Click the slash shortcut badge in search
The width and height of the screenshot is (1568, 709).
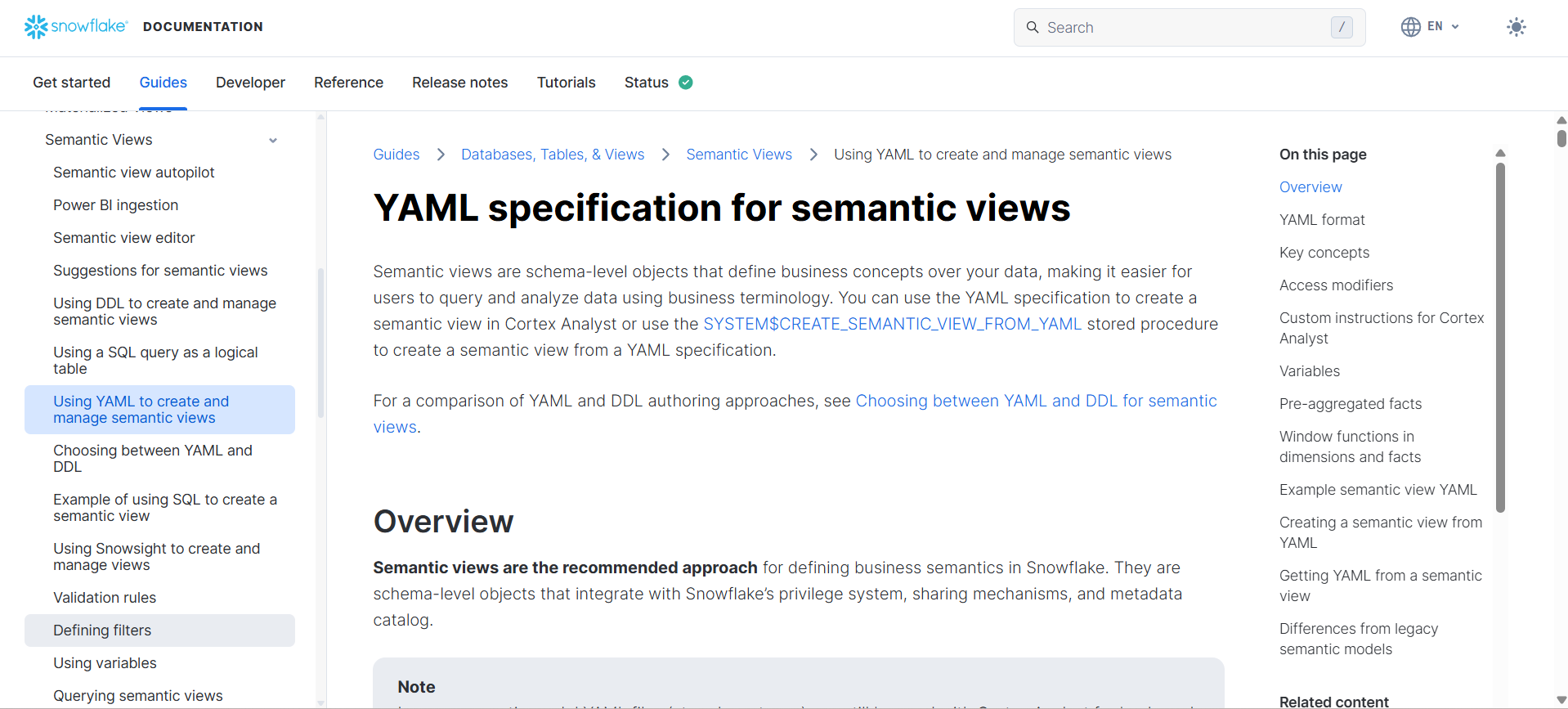1342,27
